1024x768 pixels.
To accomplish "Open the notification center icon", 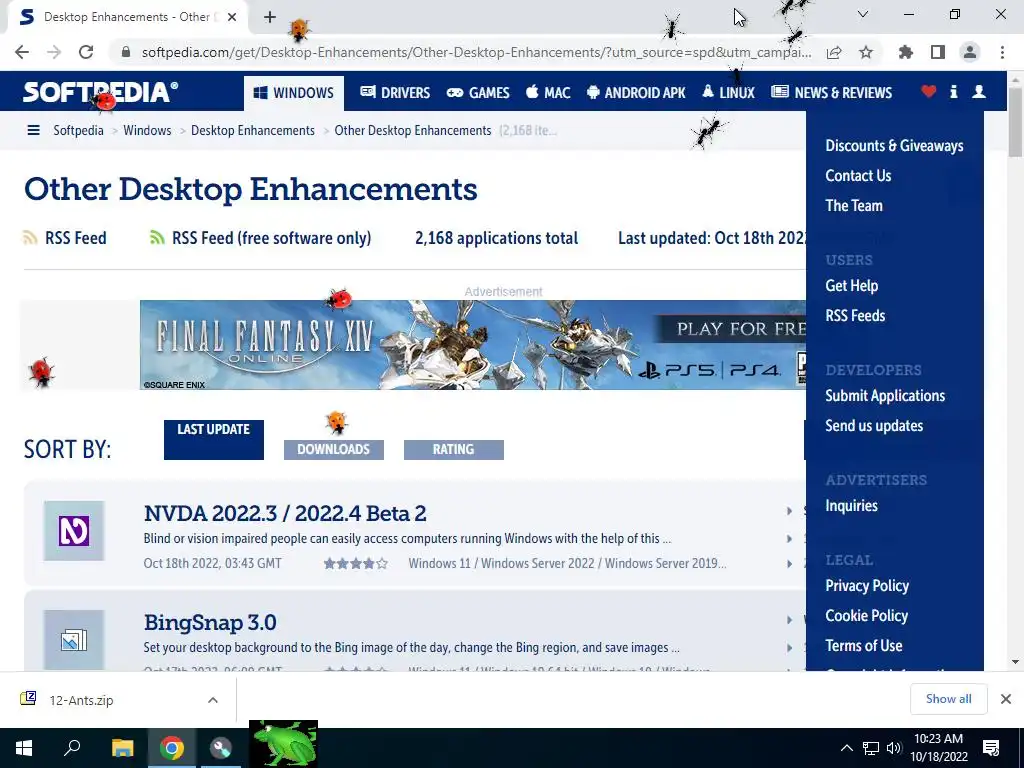I will (991, 748).
